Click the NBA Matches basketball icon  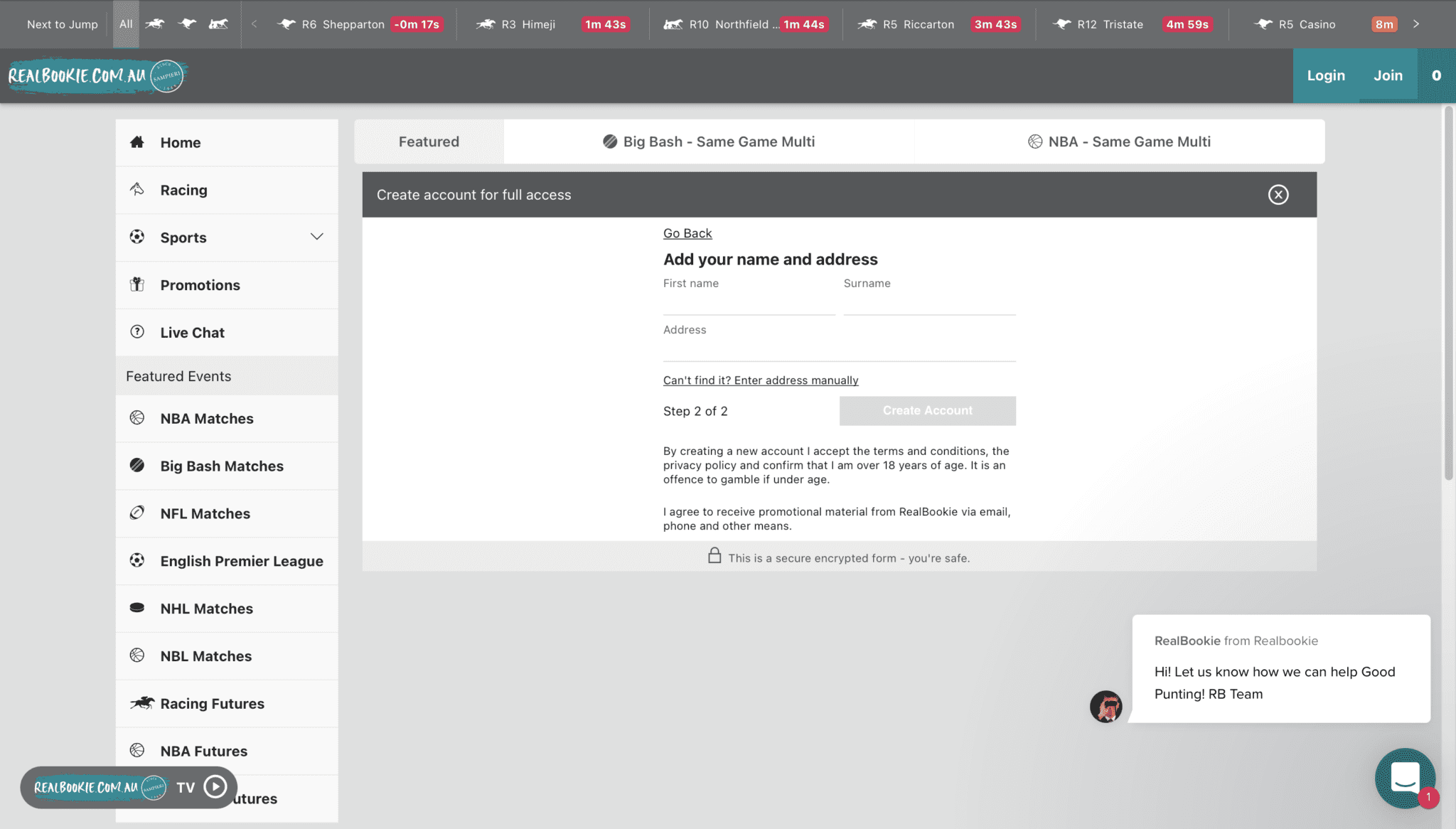pyautogui.click(x=137, y=418)
